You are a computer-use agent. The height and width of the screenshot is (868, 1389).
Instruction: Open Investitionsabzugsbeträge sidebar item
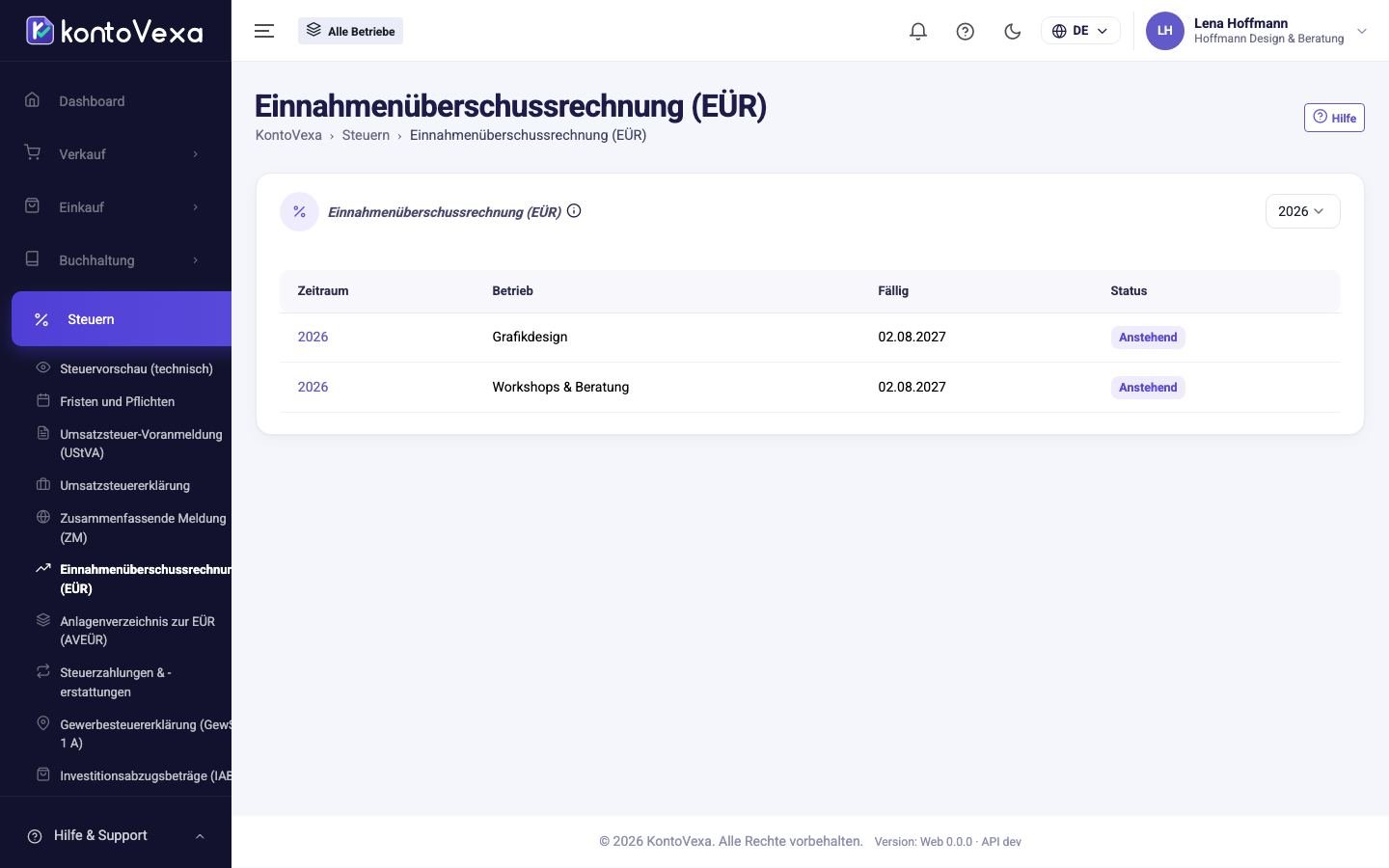click(145, 775)
